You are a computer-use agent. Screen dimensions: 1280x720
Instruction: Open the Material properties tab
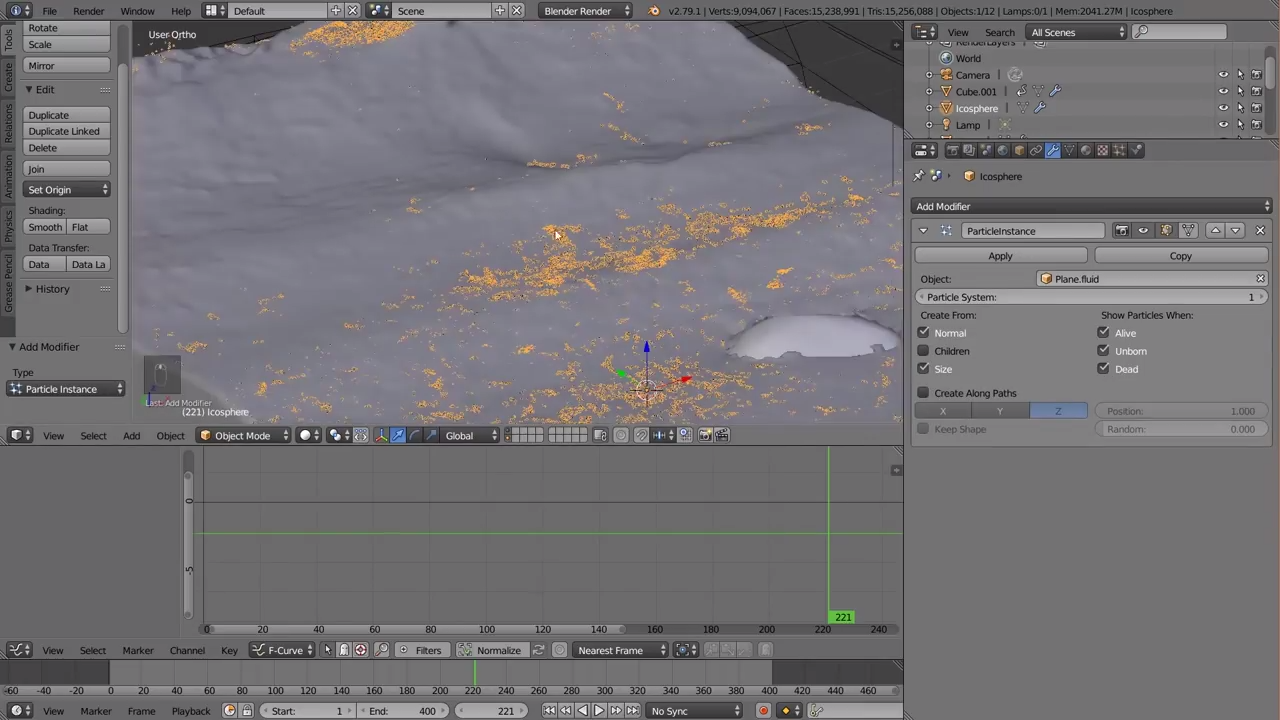(x=1086, y=150)
